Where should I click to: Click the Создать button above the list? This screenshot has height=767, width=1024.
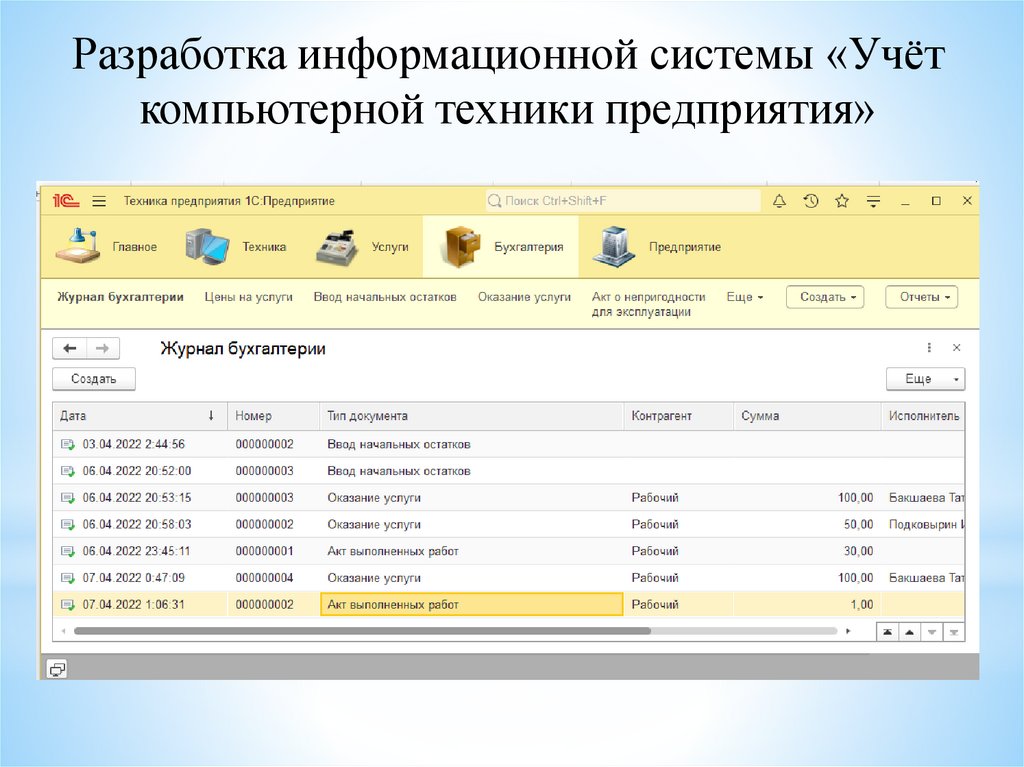point(93,379)
